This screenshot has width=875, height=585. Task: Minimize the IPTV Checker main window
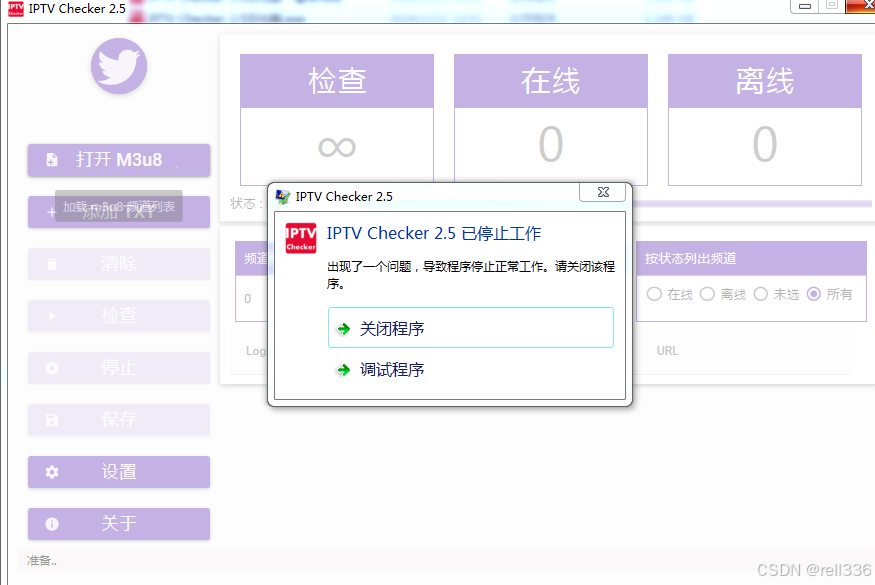(804, 6)
